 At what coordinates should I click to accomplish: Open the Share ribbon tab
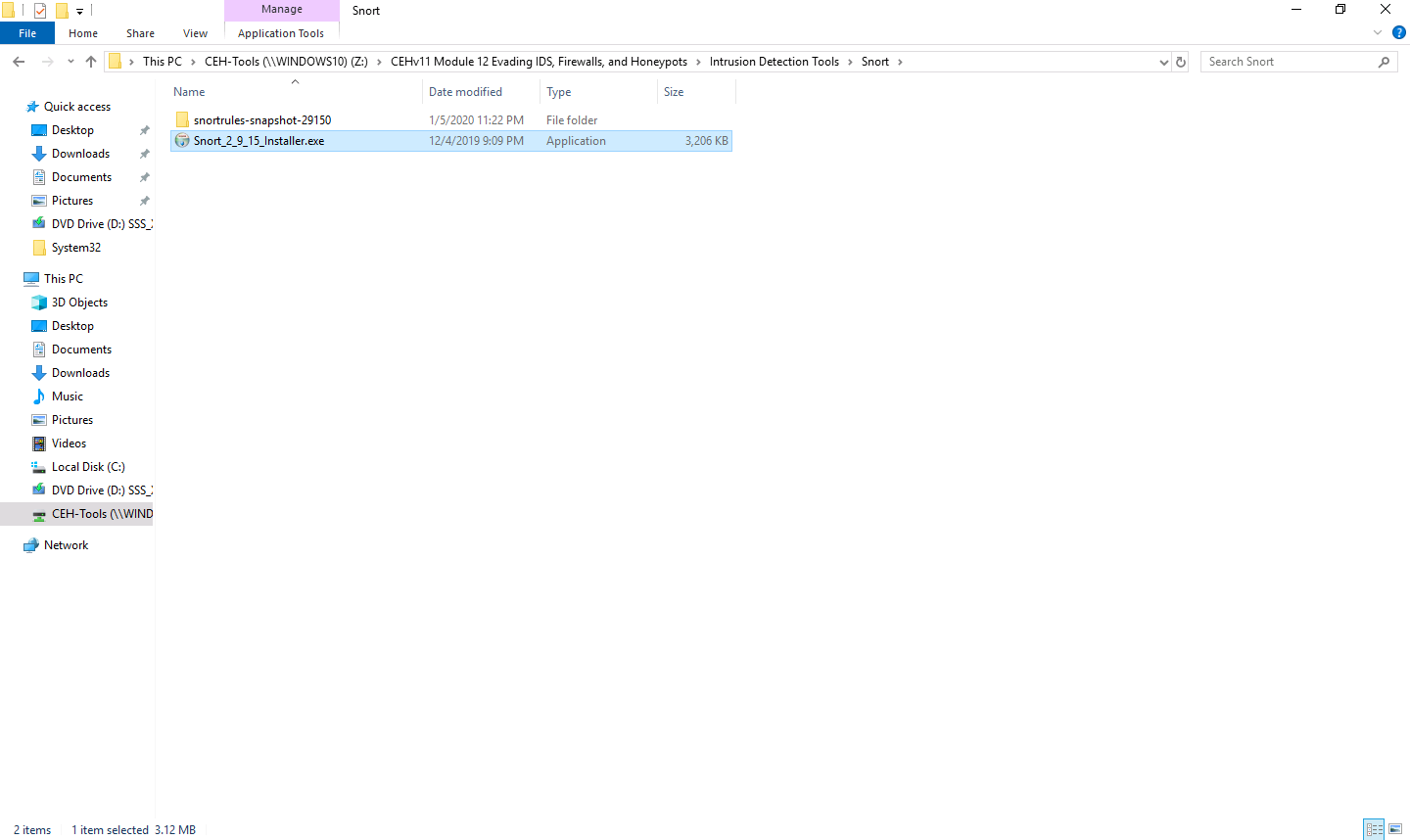coord(140,33)
